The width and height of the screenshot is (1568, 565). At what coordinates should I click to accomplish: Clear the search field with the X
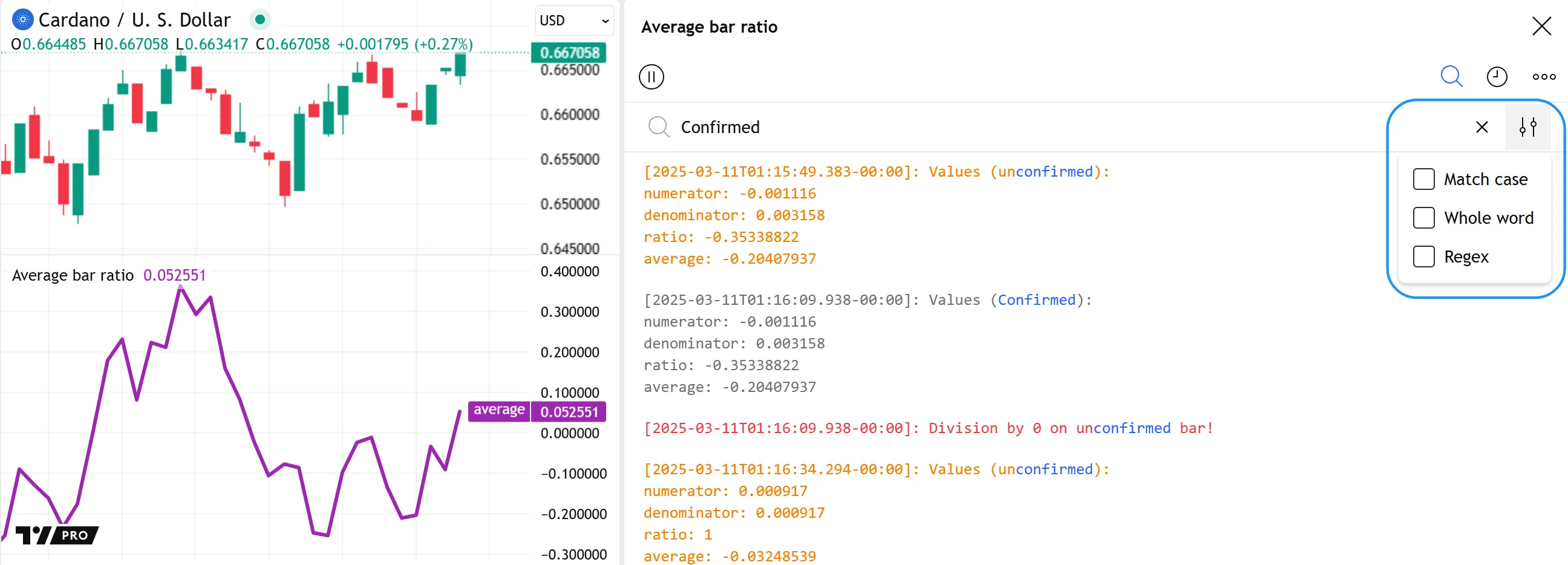click(1481, 127)
